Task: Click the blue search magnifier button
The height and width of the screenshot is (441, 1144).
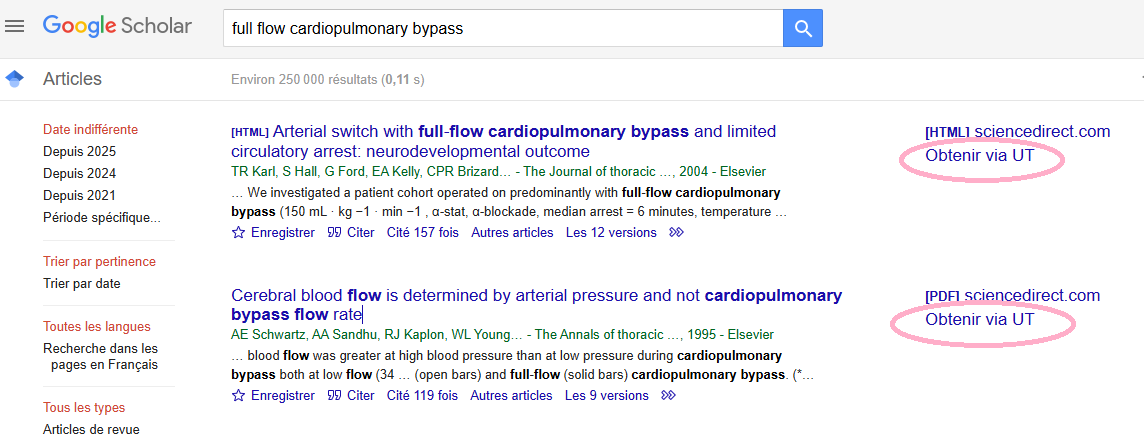Action: pyautogui.click(x=802, y=28)
